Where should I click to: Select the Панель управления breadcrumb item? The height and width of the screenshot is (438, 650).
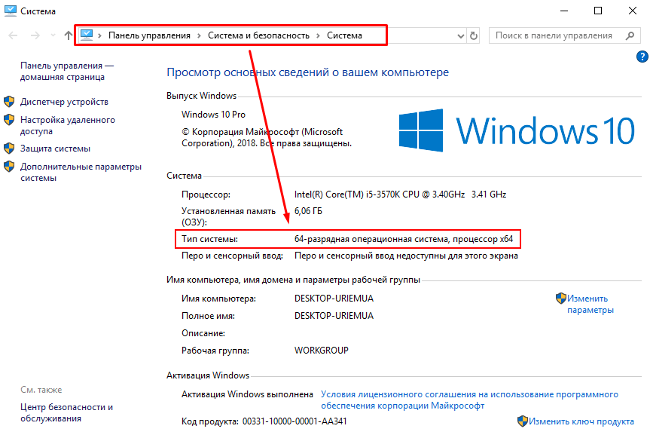[150, 35]
